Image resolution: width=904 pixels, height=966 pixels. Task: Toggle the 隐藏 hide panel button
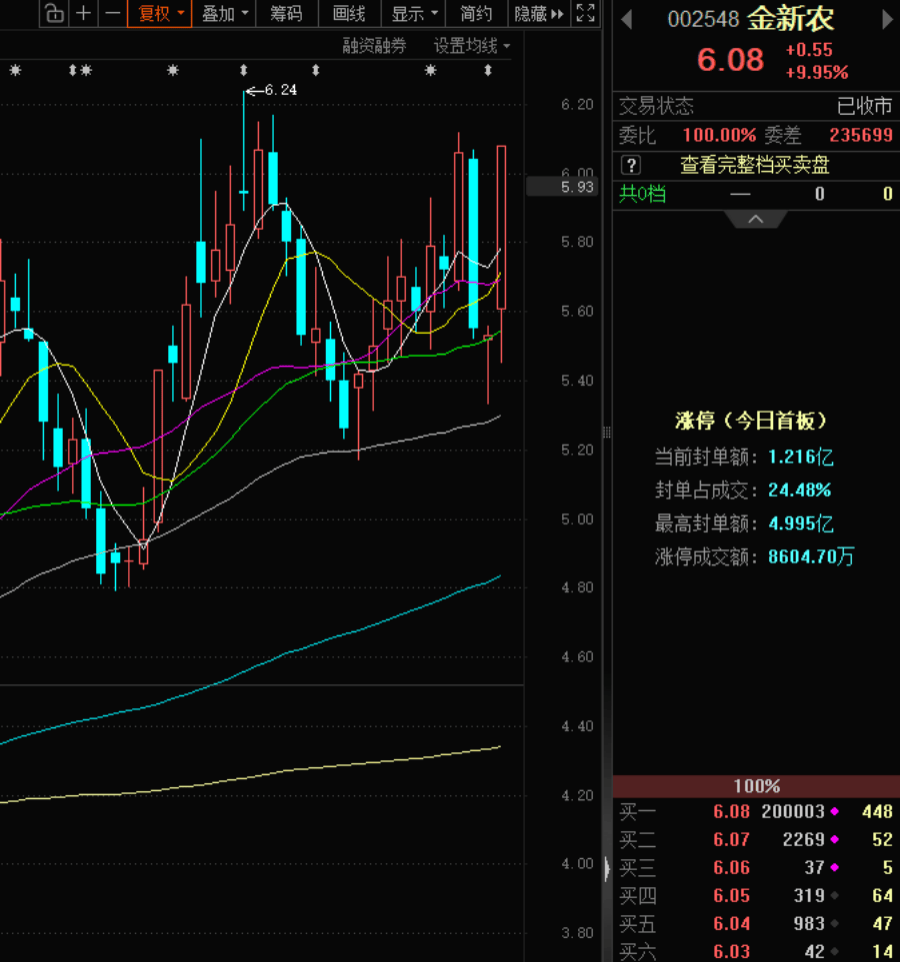539,13
